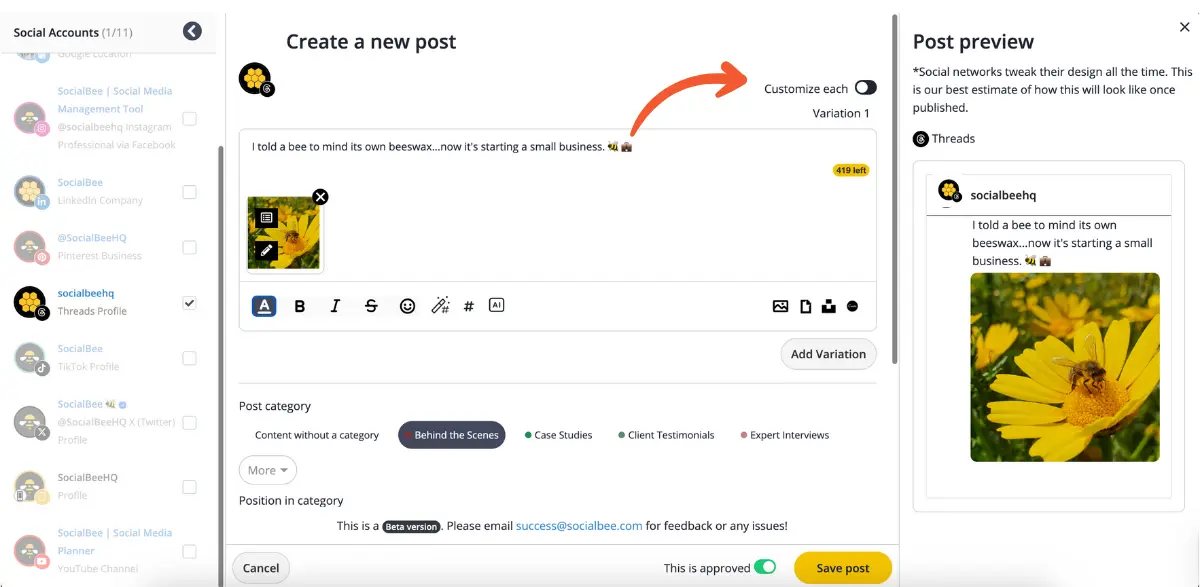Toggle bold text formatting
Image resolution: width=1200 pixels, height=587 pixels.
(299, 306)
